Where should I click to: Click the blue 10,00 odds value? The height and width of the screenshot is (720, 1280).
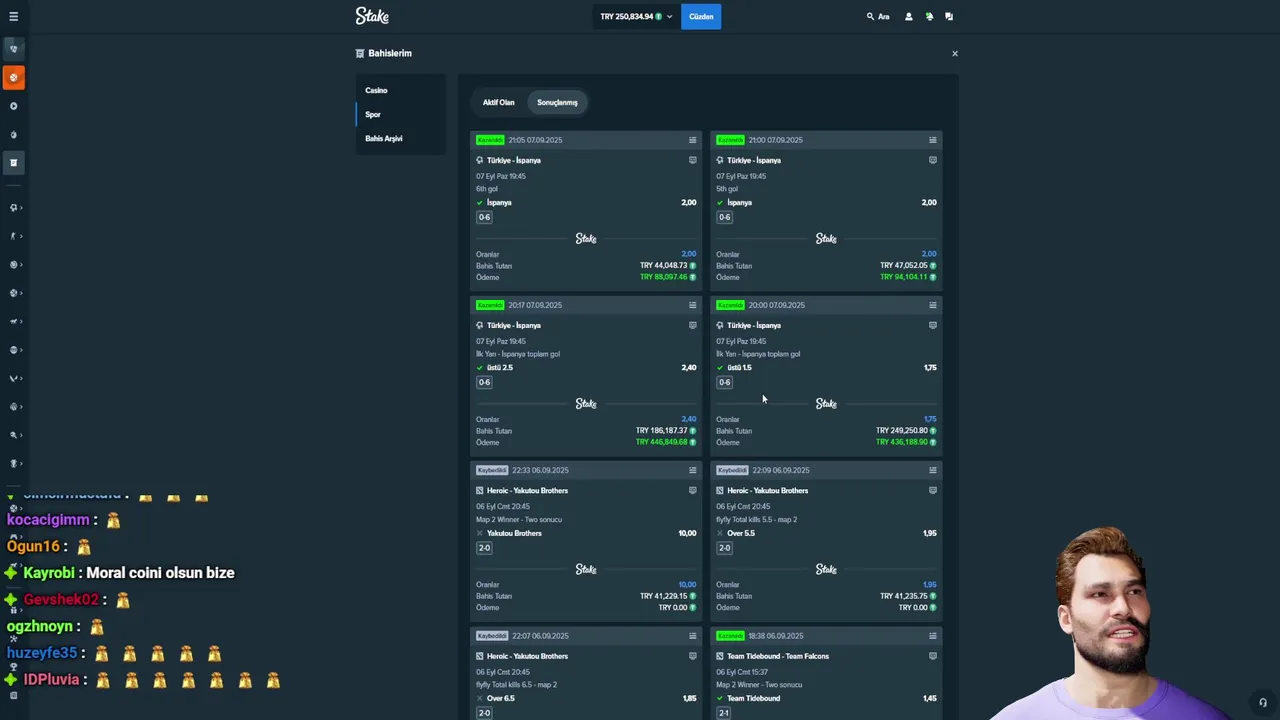click(687, 584)
